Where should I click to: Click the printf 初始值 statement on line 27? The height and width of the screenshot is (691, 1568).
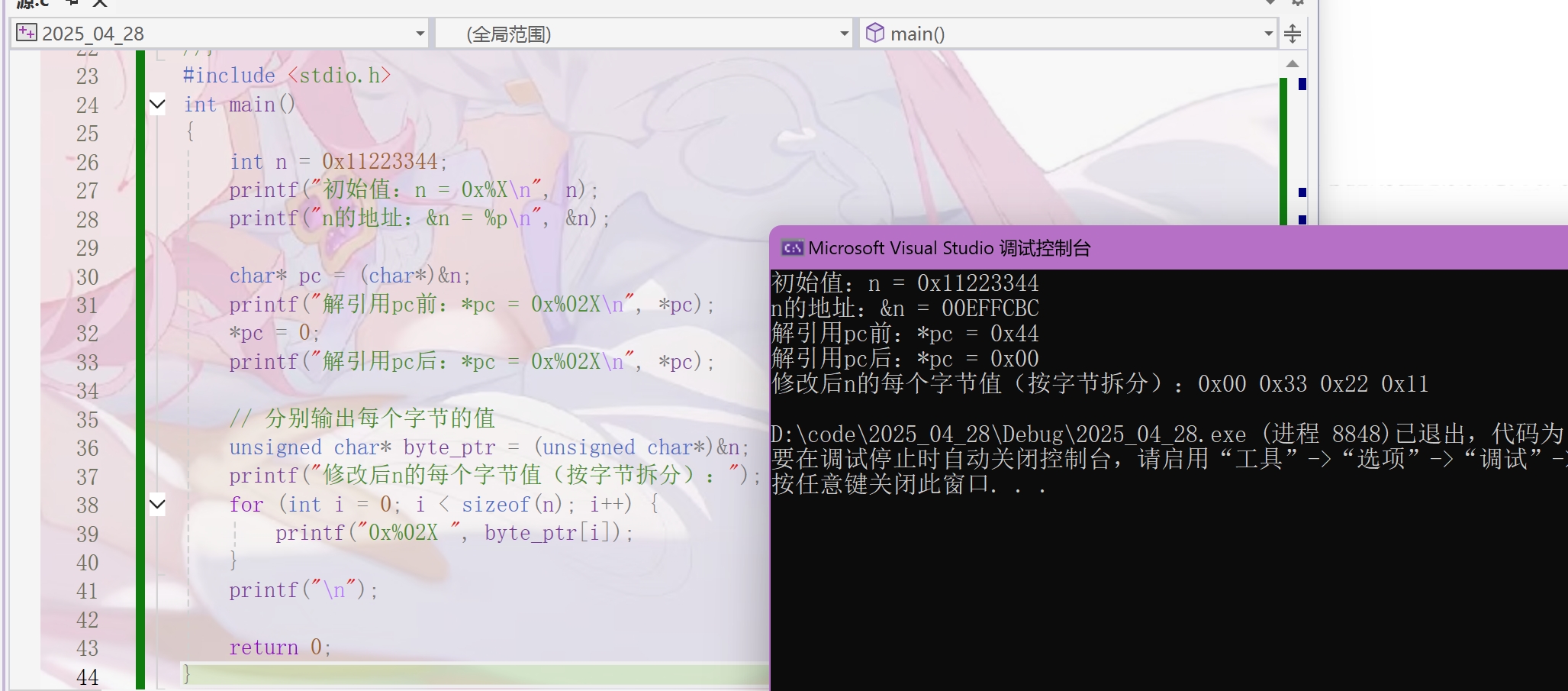414,189
